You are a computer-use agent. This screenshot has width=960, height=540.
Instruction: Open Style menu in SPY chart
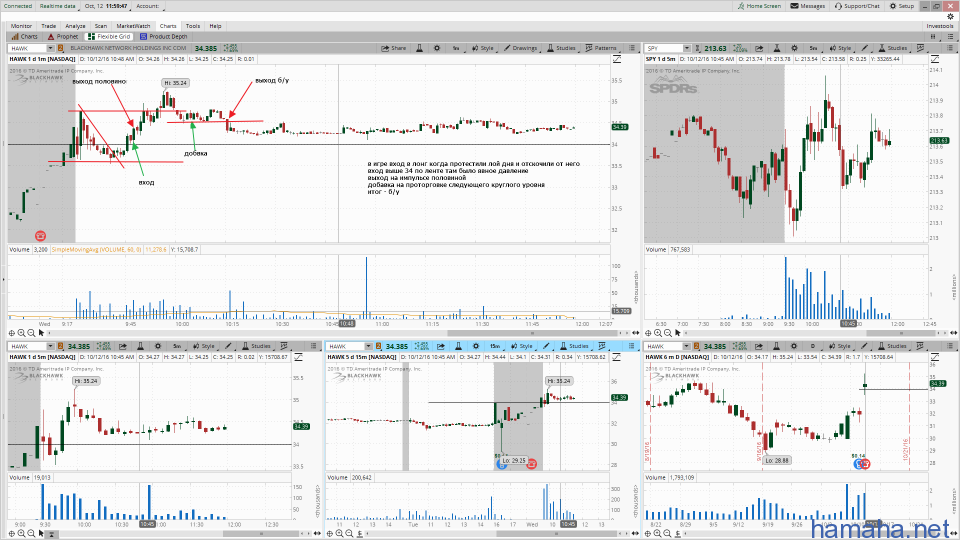tap(840, 48)
